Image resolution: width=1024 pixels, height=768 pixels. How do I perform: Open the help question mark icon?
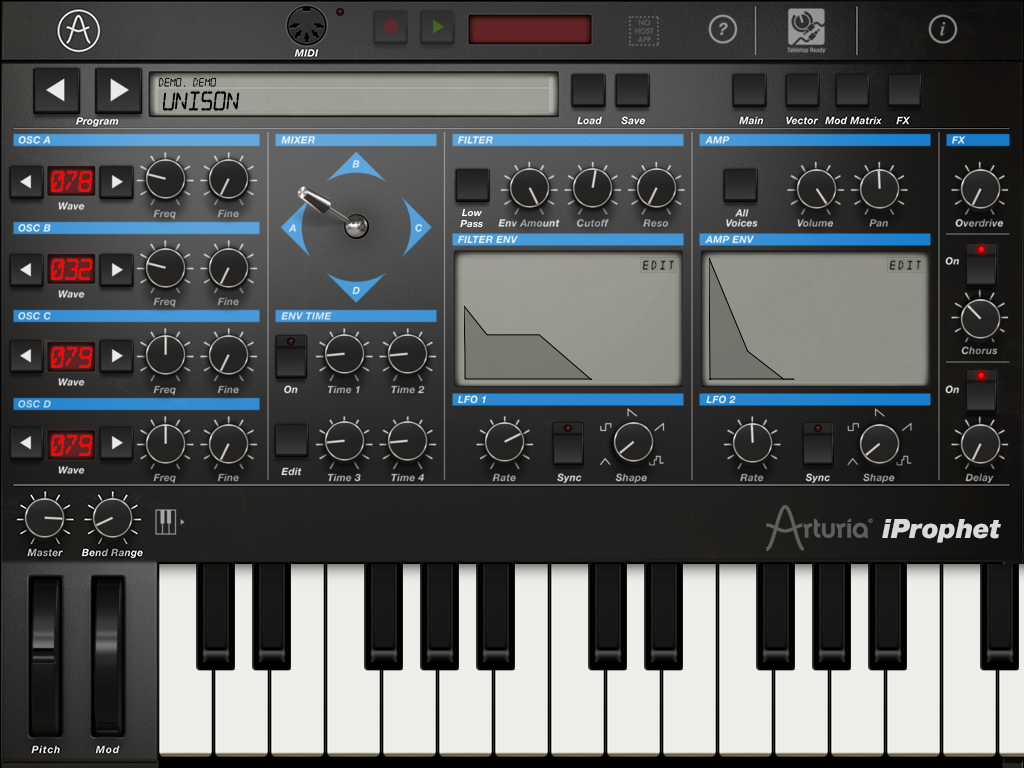(x=722, y=29)
